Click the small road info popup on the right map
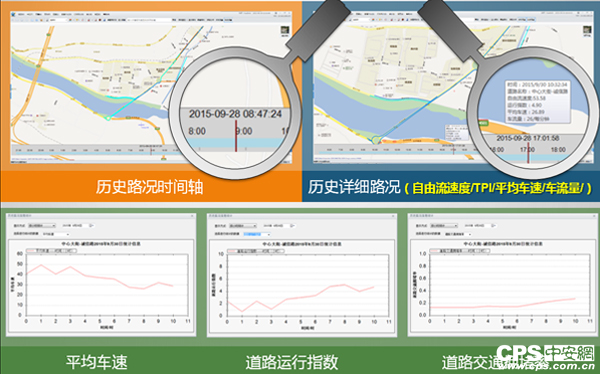This screenshot has width=600, height=374. click(x=456, y=132)
